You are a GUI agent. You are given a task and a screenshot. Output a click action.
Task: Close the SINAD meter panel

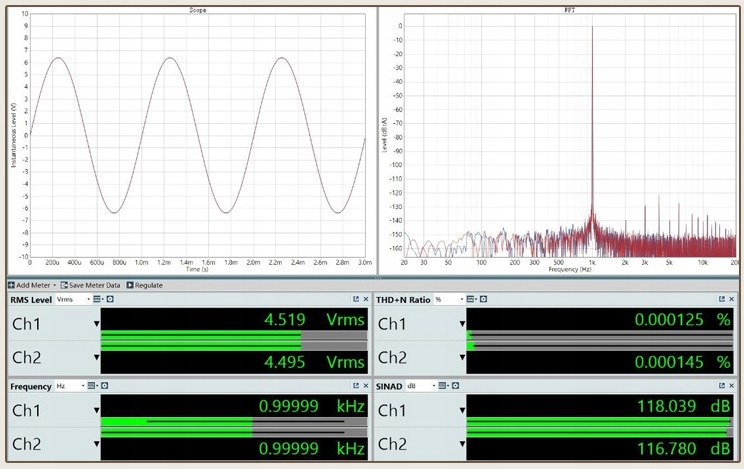pyautogui.click(x=732, y=386)
